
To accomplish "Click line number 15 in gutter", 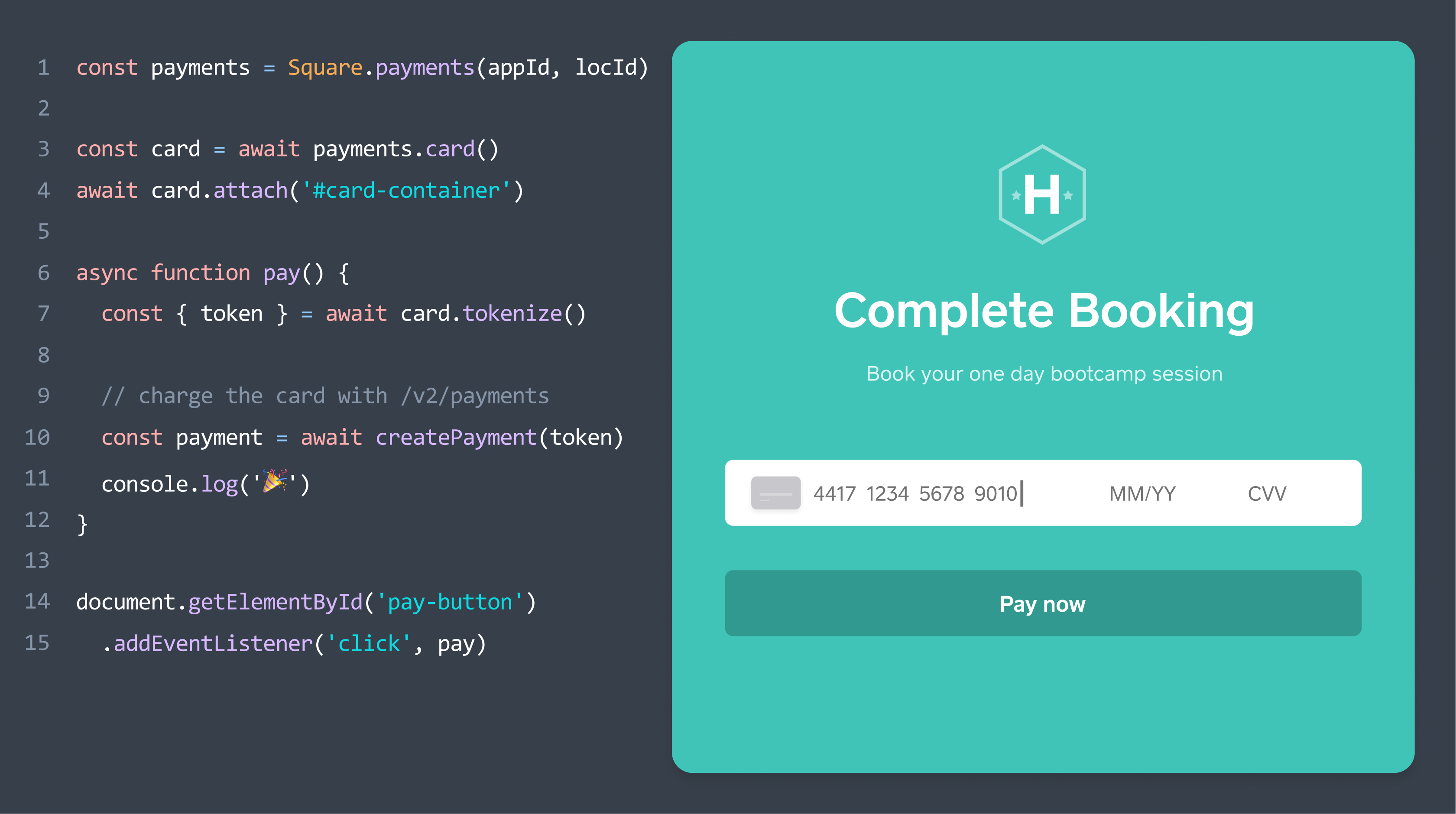I will (37, 643).
